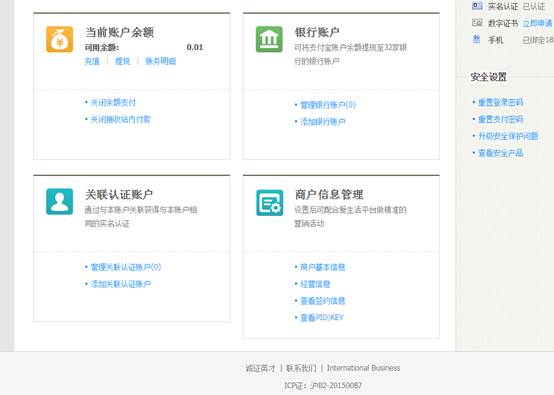
Task: Click the ICP证 license number text
Action: pos(323,385)
